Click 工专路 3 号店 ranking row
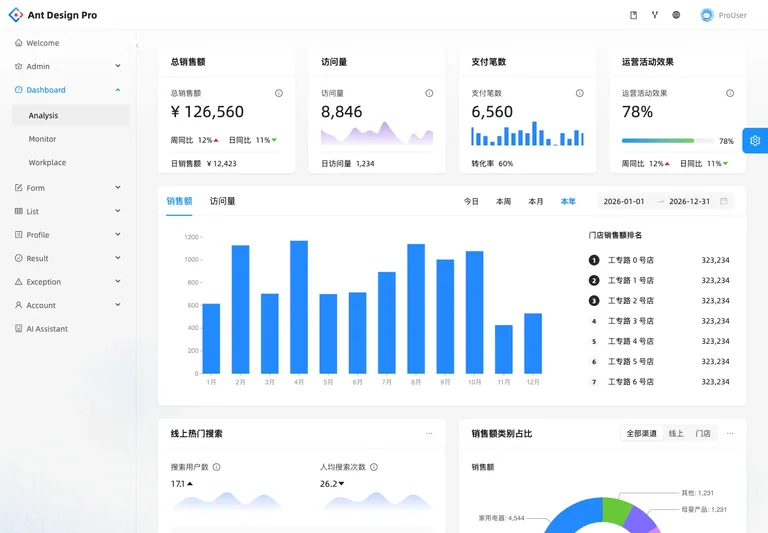The height and width of the screenshot is (533, 768). click(659, 321)
